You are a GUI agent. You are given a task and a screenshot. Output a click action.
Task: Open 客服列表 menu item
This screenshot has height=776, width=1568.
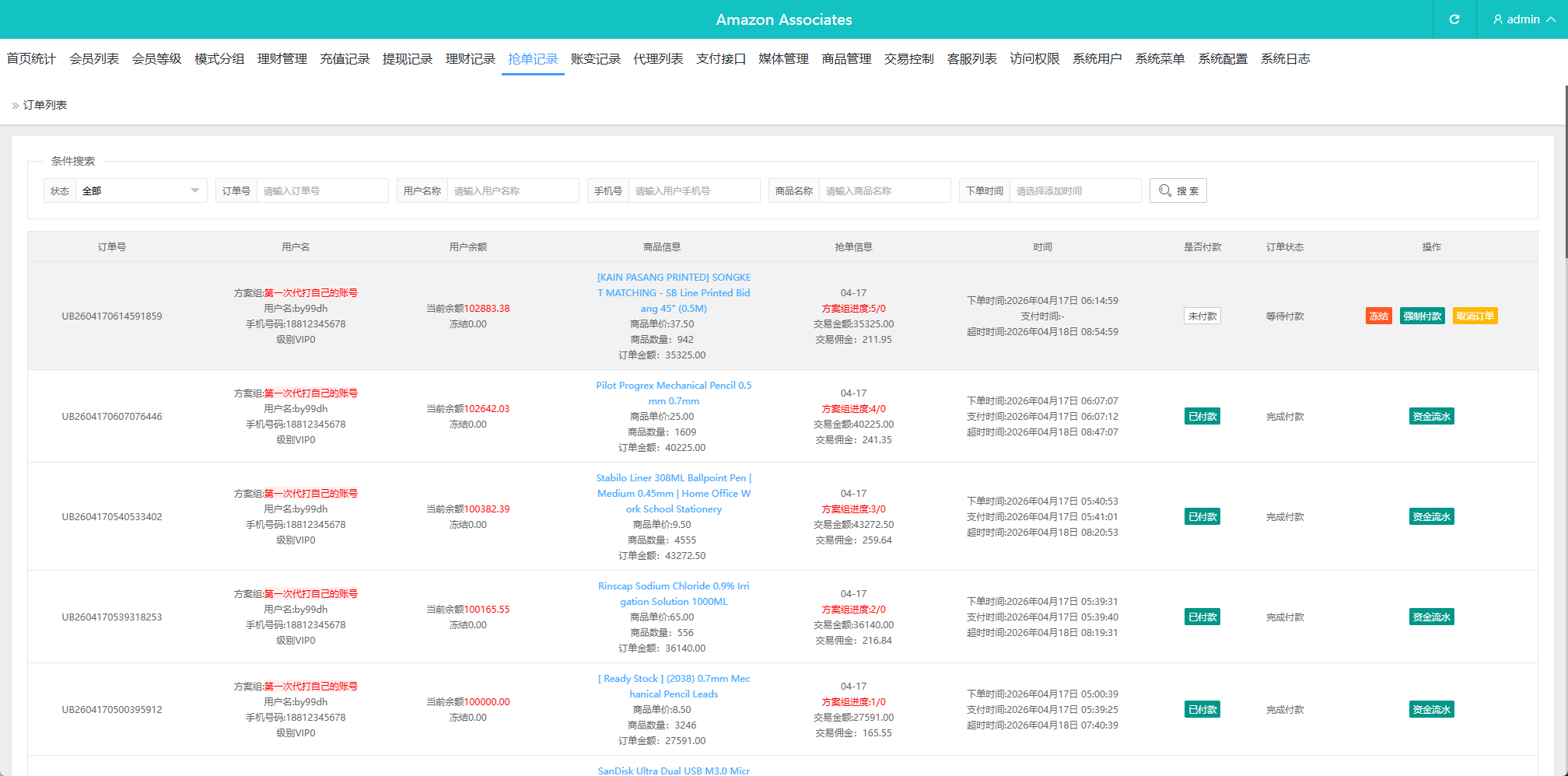click(x=972, y=58)
